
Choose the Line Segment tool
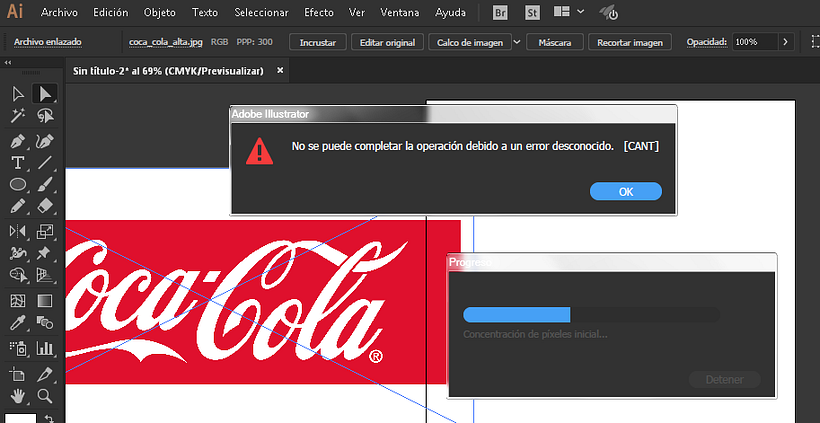45,163
